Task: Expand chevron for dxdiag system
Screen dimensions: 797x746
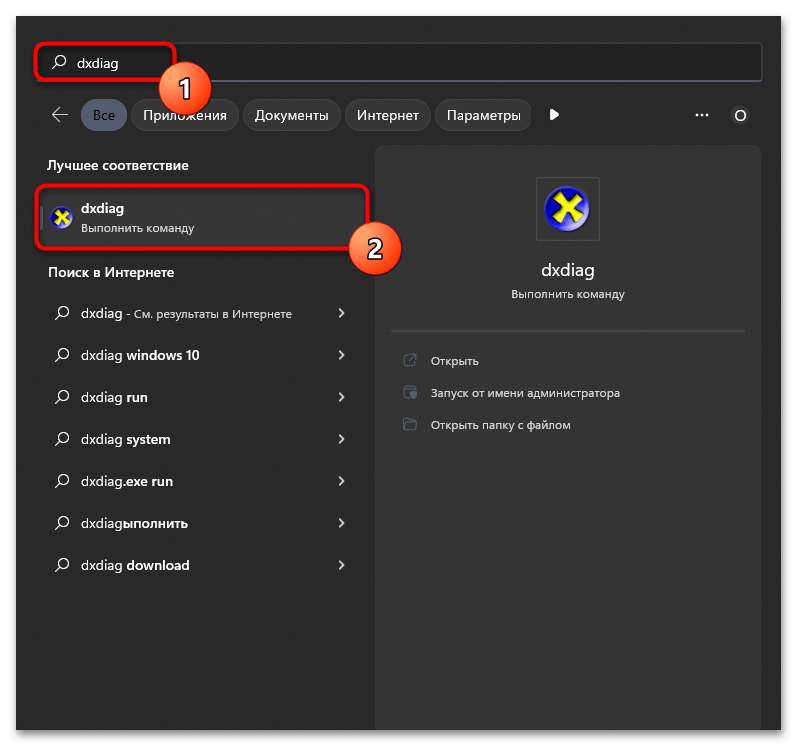Action: pos(341,439)
